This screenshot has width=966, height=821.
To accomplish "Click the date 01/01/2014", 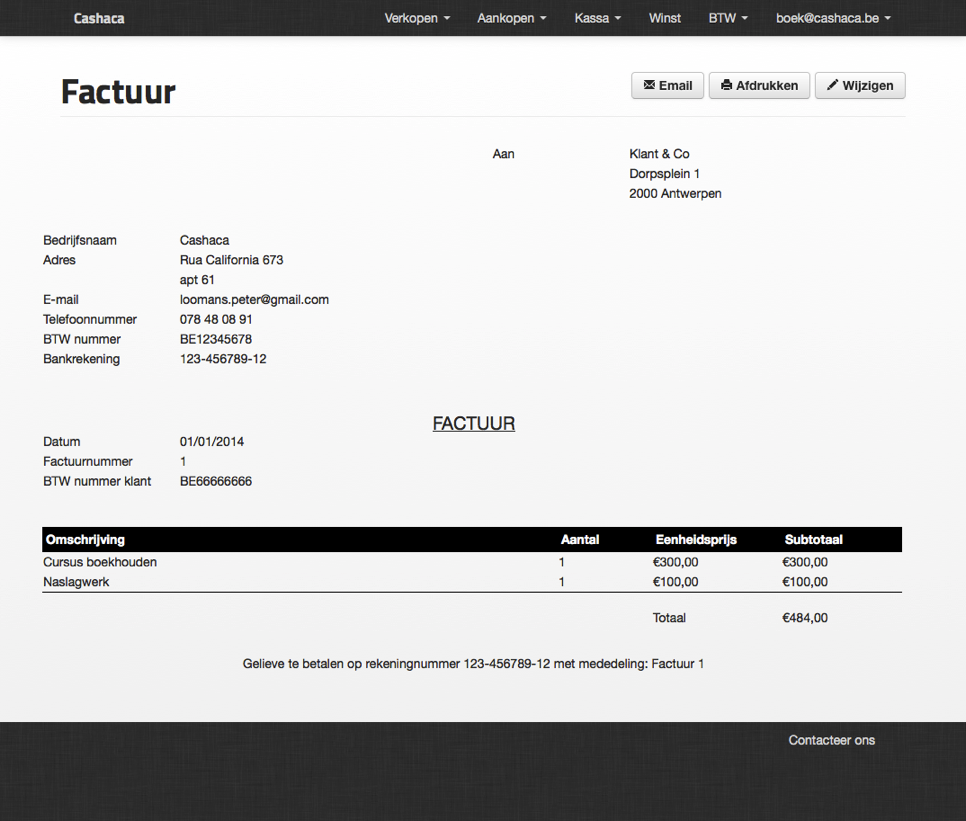I will 212,442.
